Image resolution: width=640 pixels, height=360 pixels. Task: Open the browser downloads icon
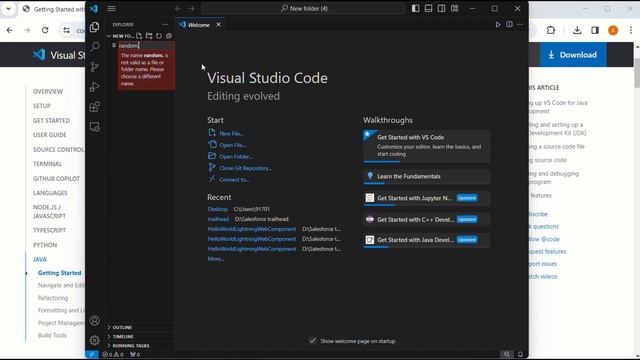[577, 30]
